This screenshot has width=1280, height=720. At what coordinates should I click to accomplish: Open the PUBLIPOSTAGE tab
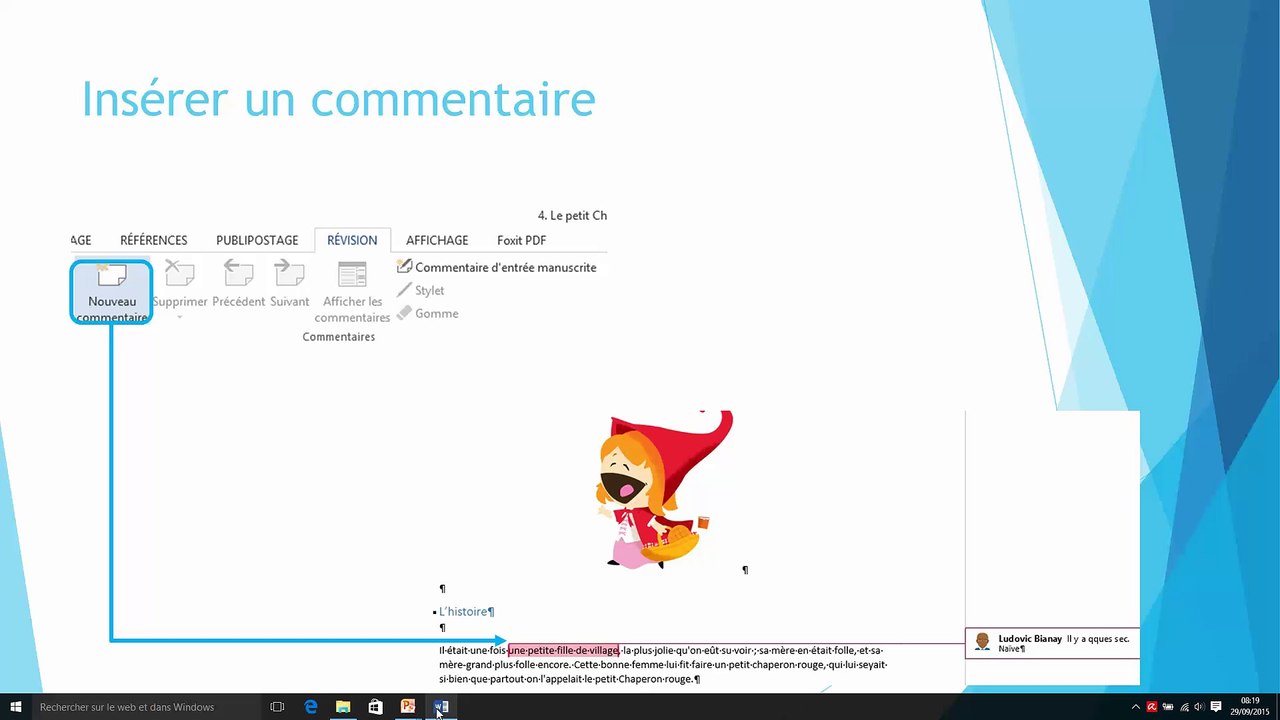click(x=257, y=240)
